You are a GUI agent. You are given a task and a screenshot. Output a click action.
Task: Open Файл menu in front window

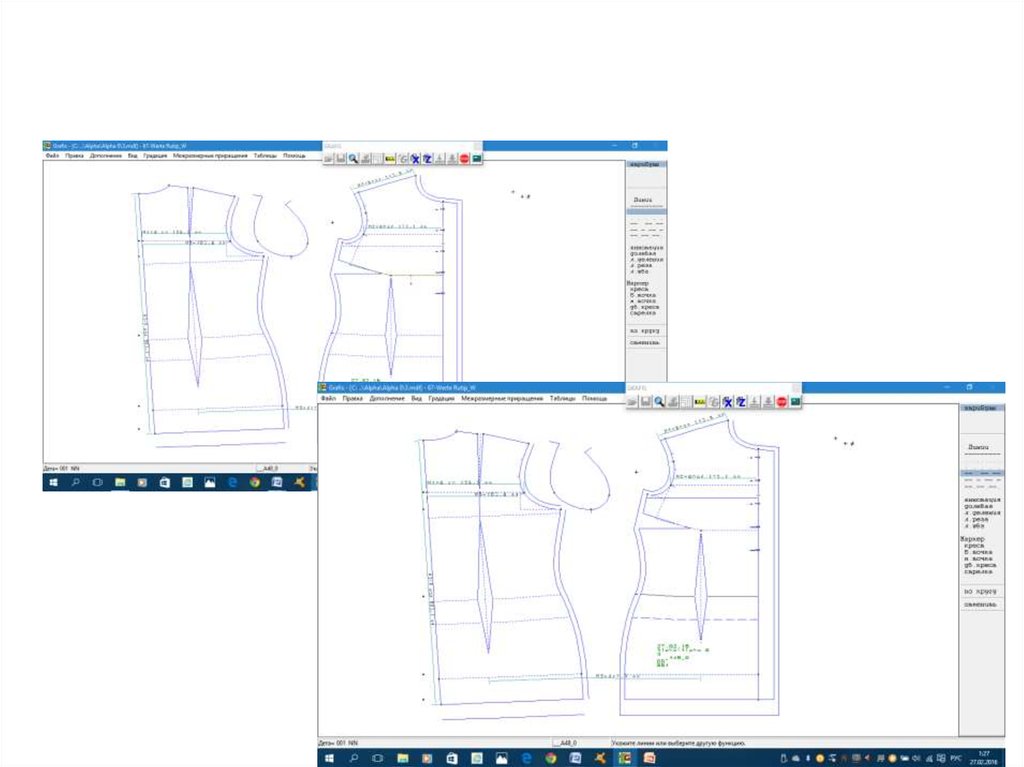328,398
